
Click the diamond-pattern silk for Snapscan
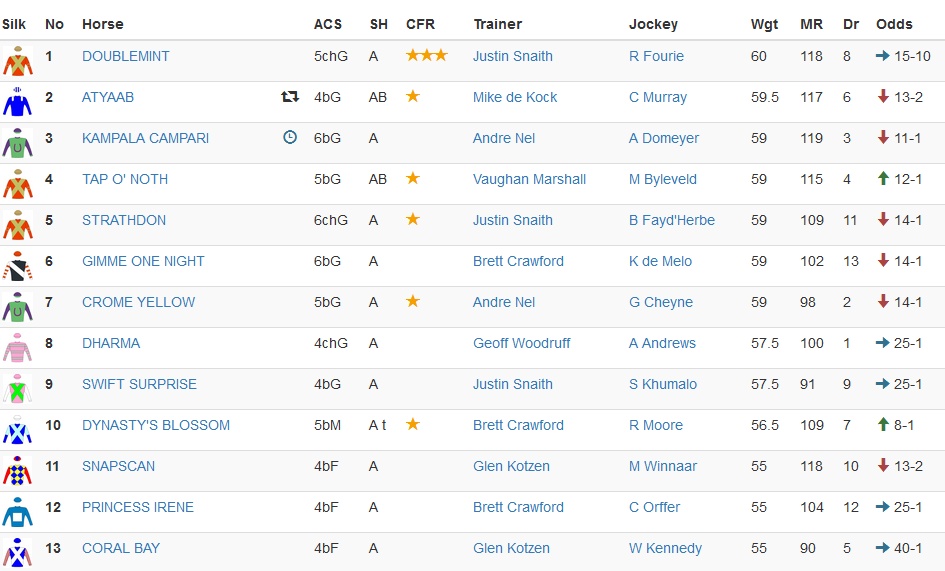coord(17,471)
